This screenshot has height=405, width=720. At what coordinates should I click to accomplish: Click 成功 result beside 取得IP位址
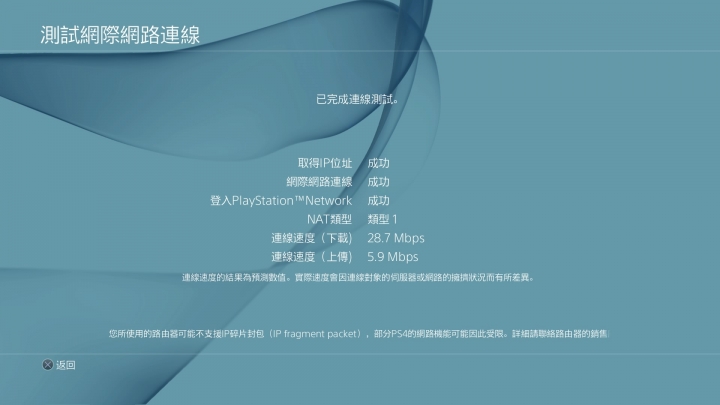378,163
